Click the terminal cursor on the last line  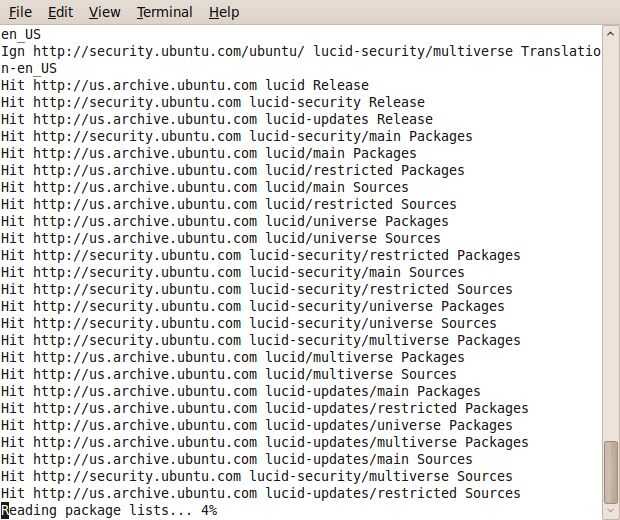tap(5, 511)
